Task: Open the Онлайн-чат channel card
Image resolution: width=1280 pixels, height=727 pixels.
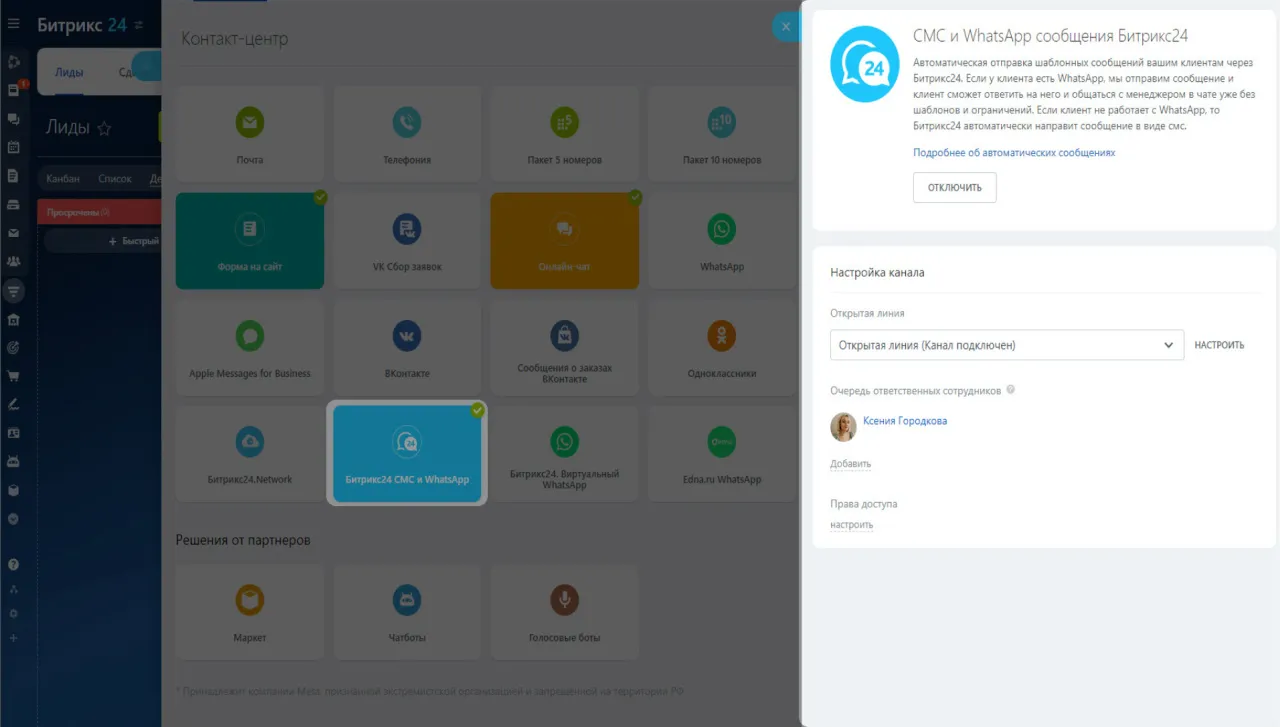Action: pos(565,241)
